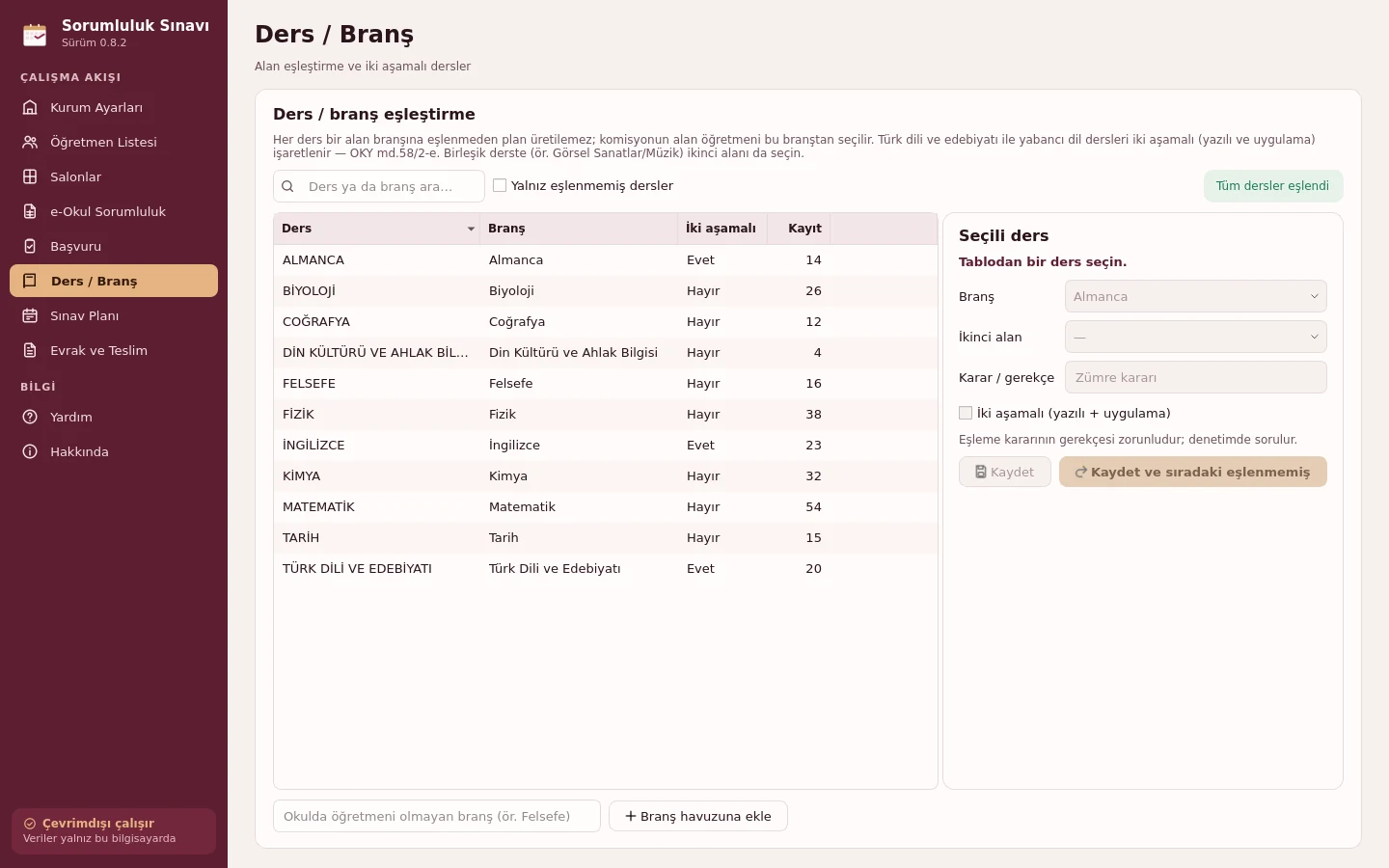Click the Başvuru clipboard icon
This screenshot has height=868, width=1389.
tap(30, 246)
